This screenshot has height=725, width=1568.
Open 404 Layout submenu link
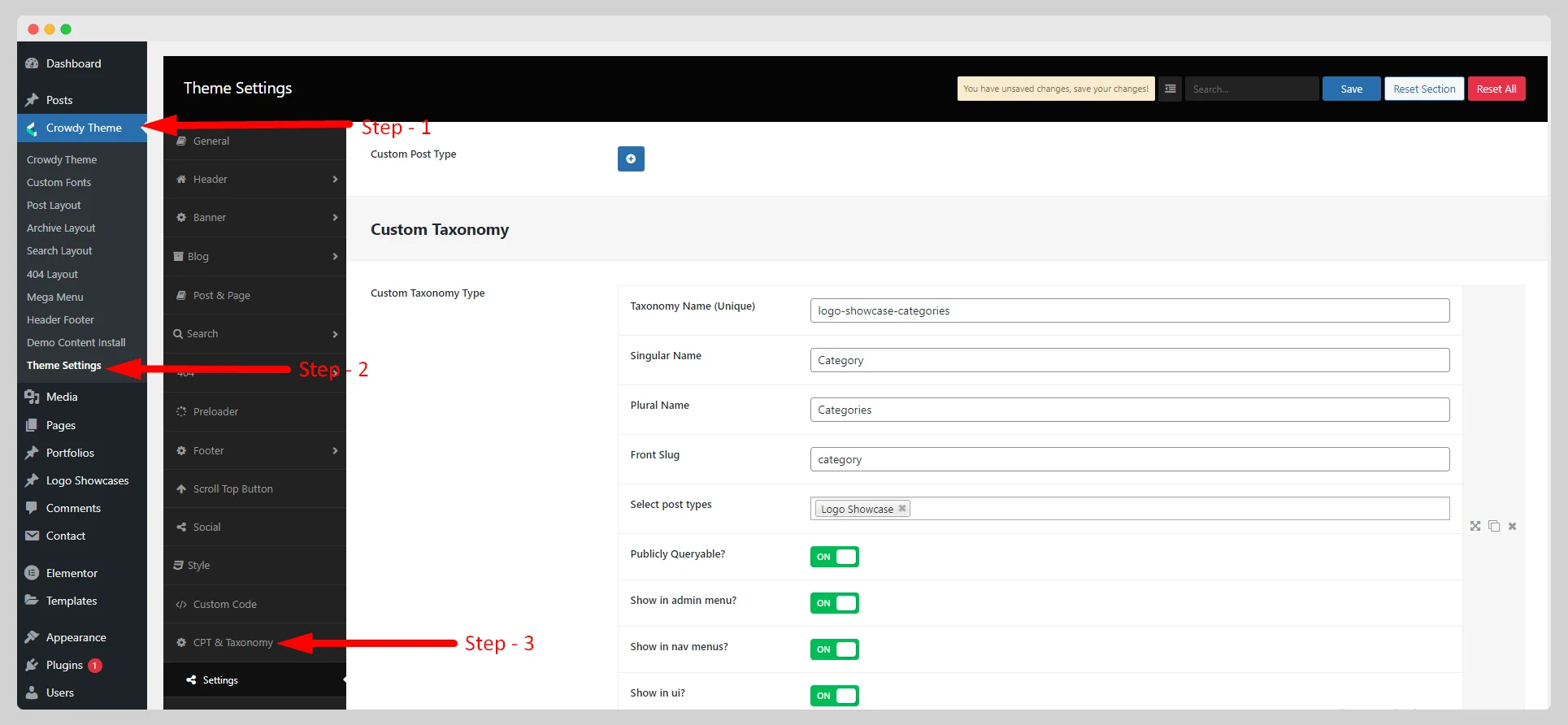[x=52, y=275]
